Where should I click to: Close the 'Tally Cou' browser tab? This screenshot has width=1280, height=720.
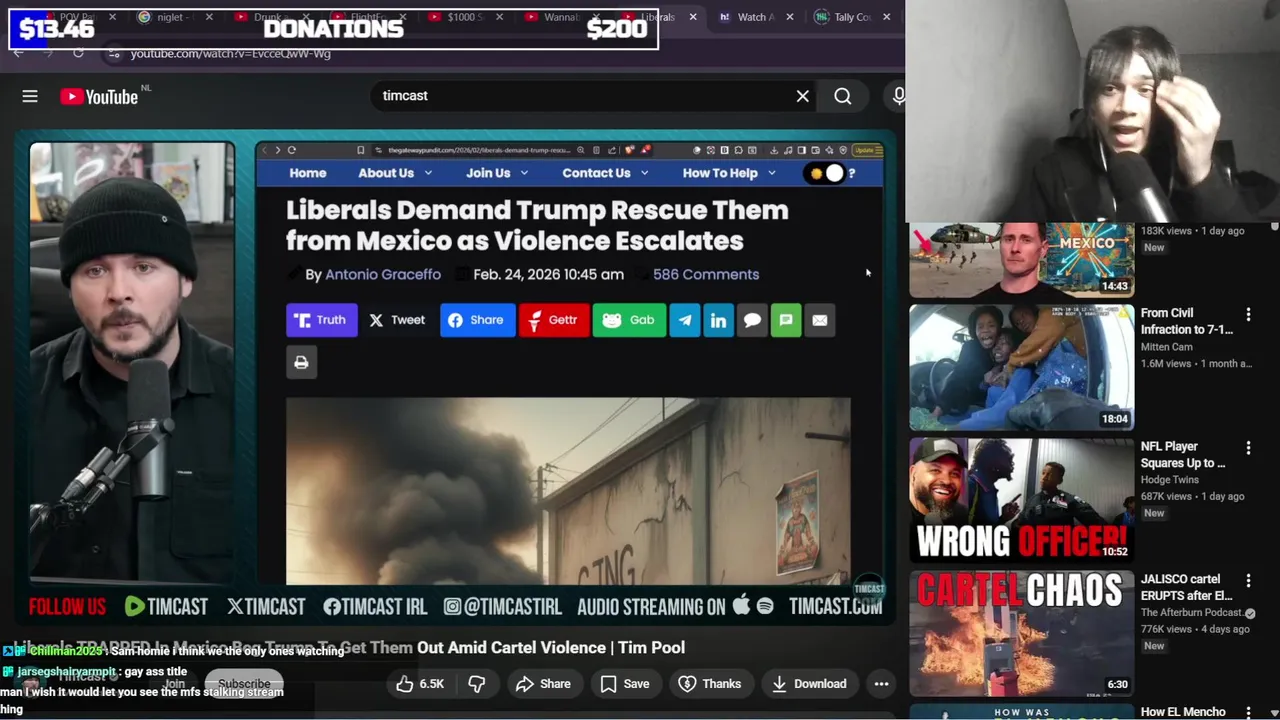coord(886,17)
